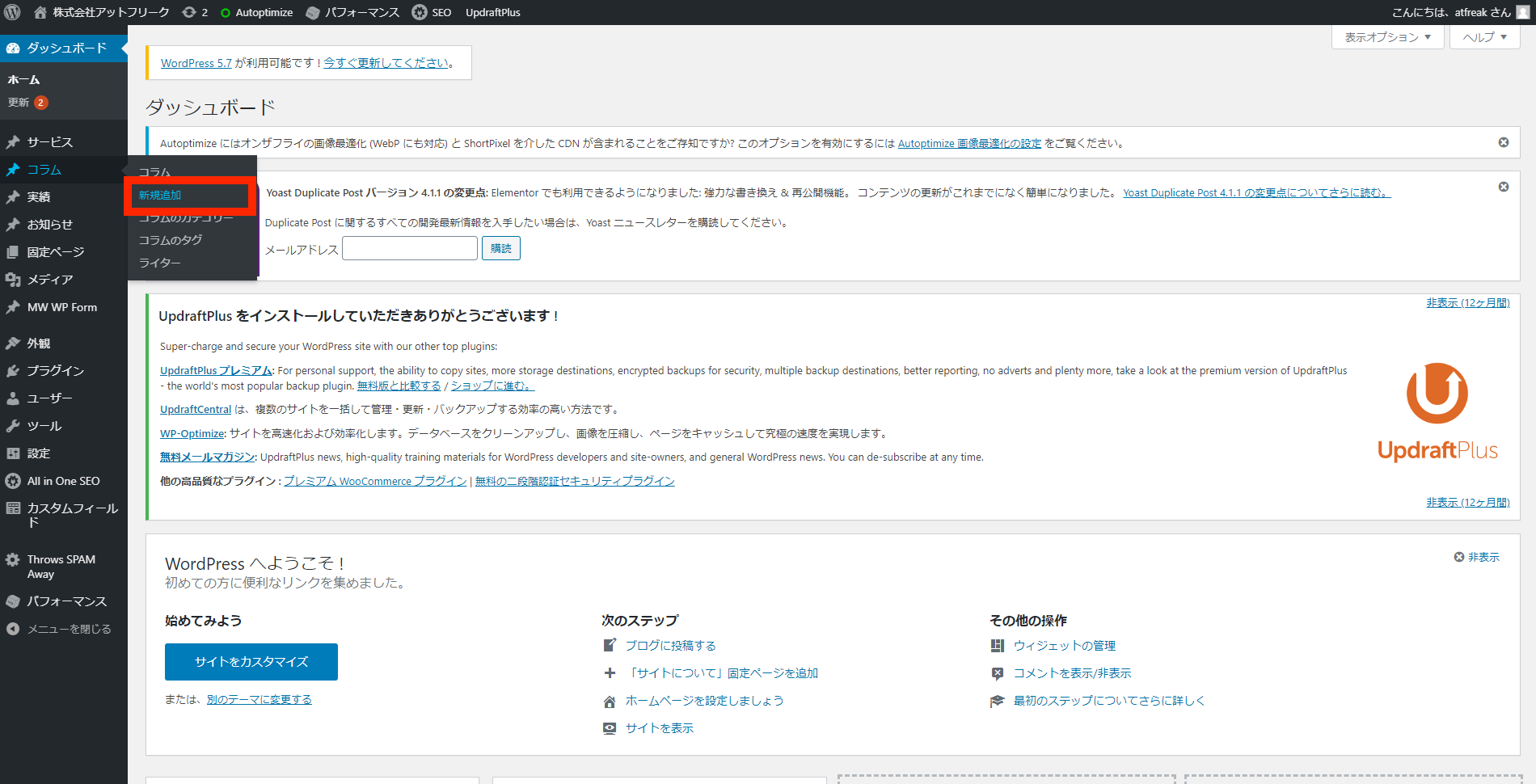Open the WP-Optimize link
The height and width of the screenshot is (784, 1536).
pos(192,433)
